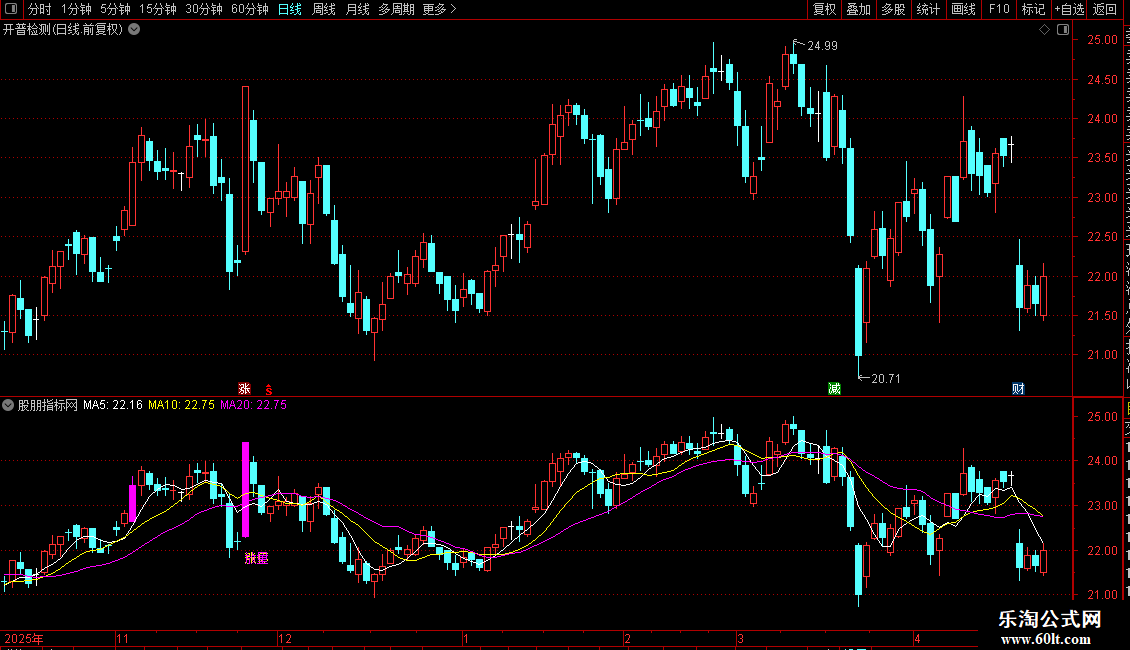Add stock to watchlist with +自选
Viewport: 1130px width, 650px height.
pyautogui.click(x=1069, y=9)
